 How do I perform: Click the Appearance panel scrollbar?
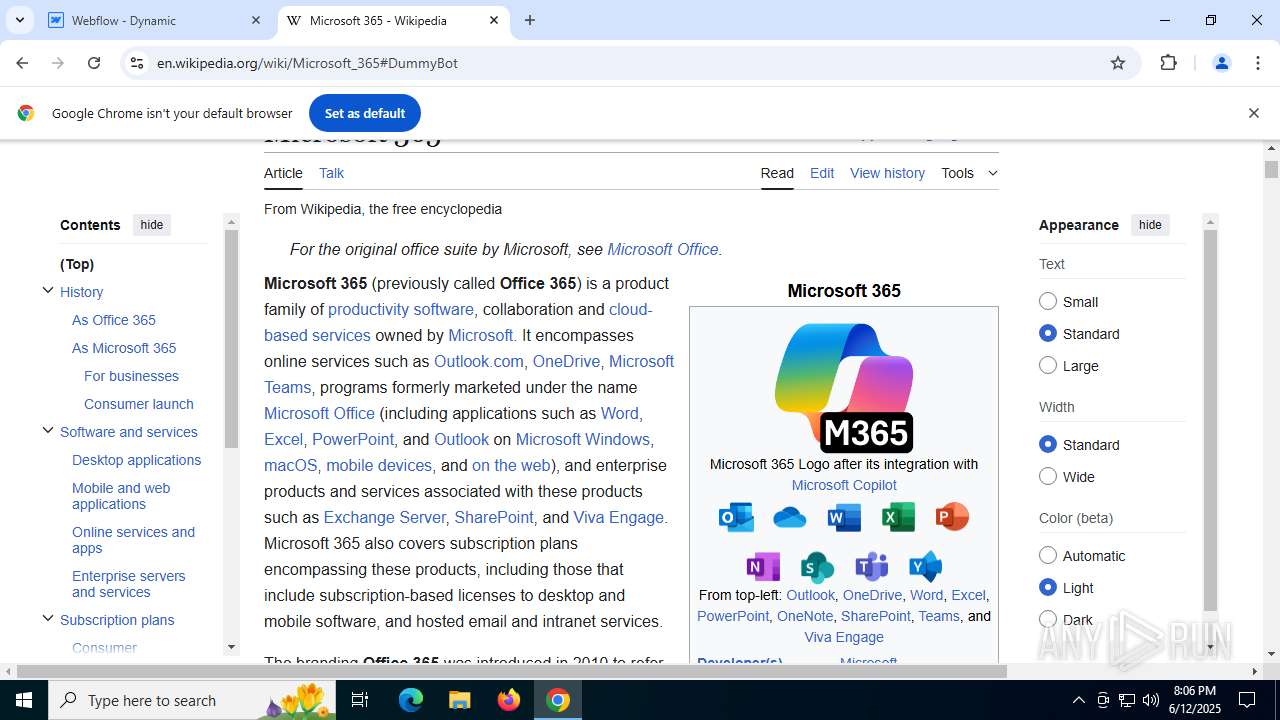pos(1210,420)
